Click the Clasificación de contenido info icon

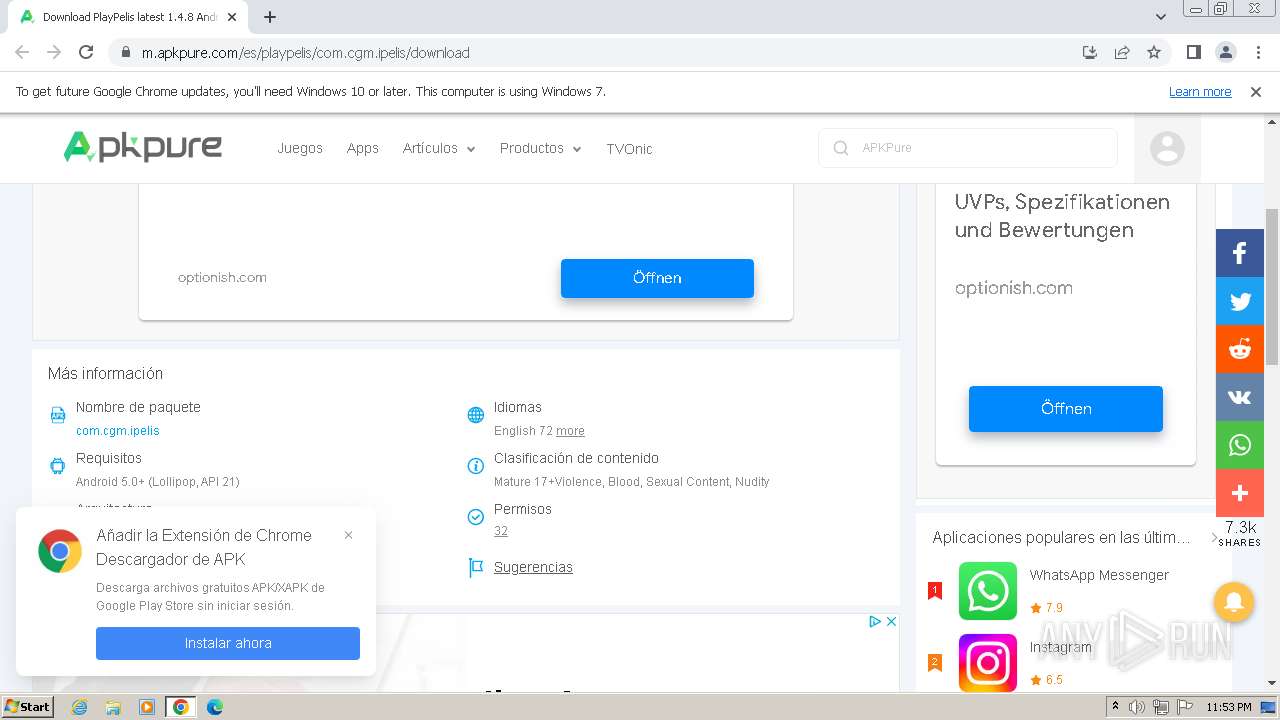pos(476,466)
